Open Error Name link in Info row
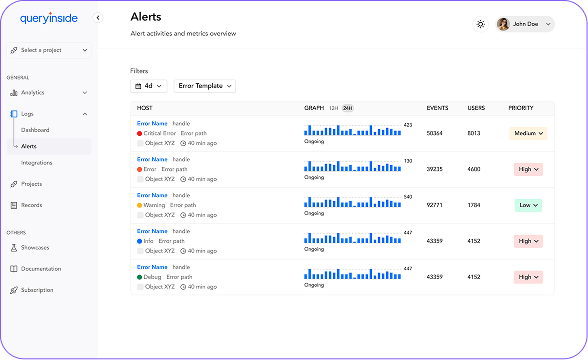Image resolution: width=588 pixels, height=360 pixels. click(152, 231)
